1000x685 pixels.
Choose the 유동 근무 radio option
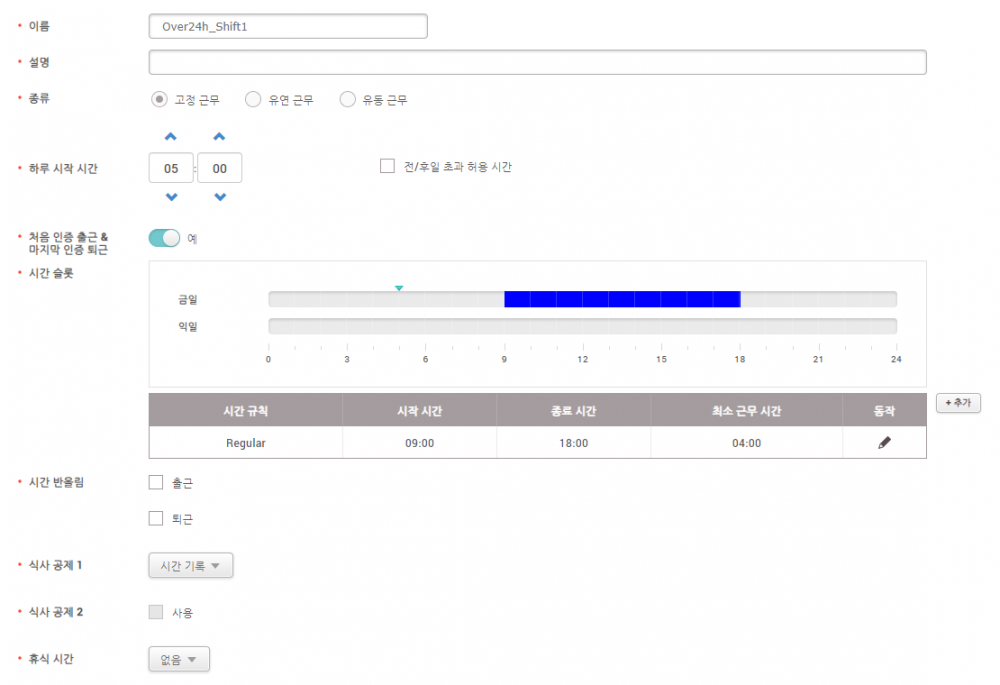tap(348, 99)
